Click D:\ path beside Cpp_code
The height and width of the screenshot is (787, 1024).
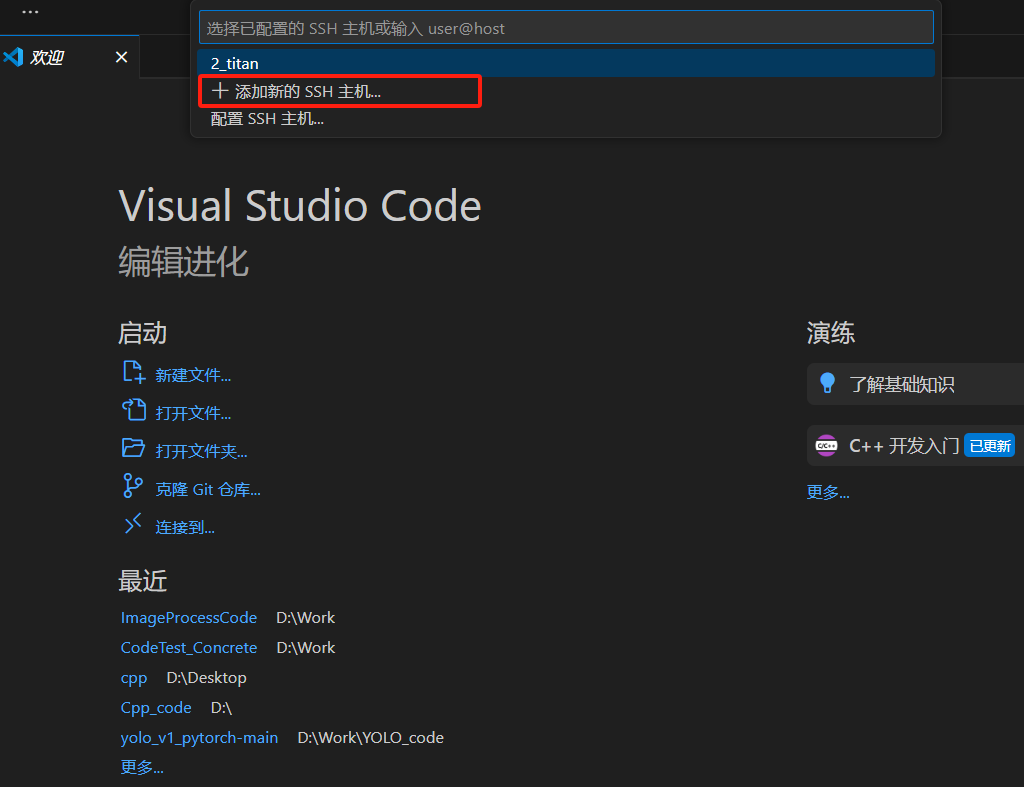(221, 708)
